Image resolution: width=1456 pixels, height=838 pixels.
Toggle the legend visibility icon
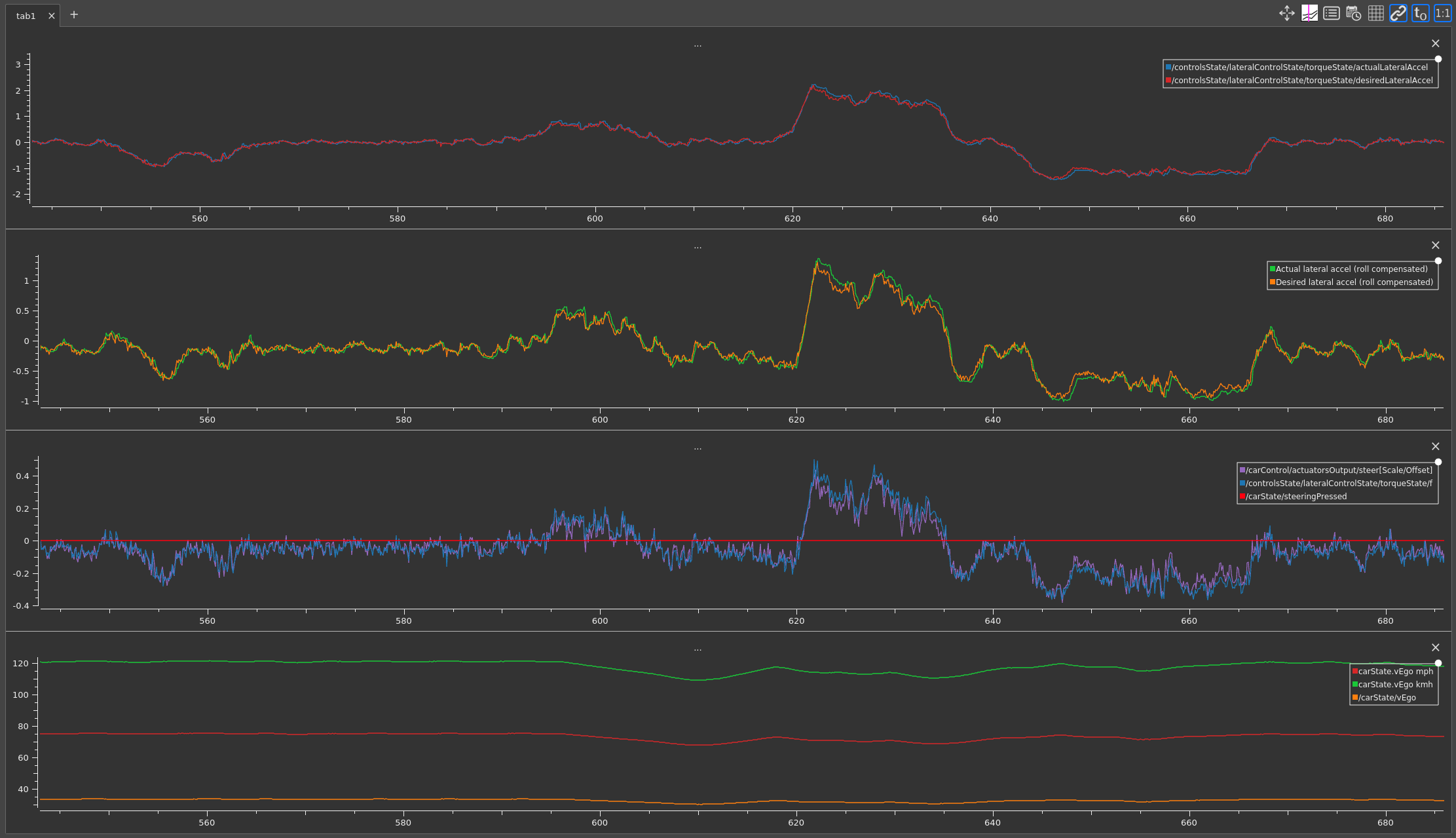pos(1331,13)
